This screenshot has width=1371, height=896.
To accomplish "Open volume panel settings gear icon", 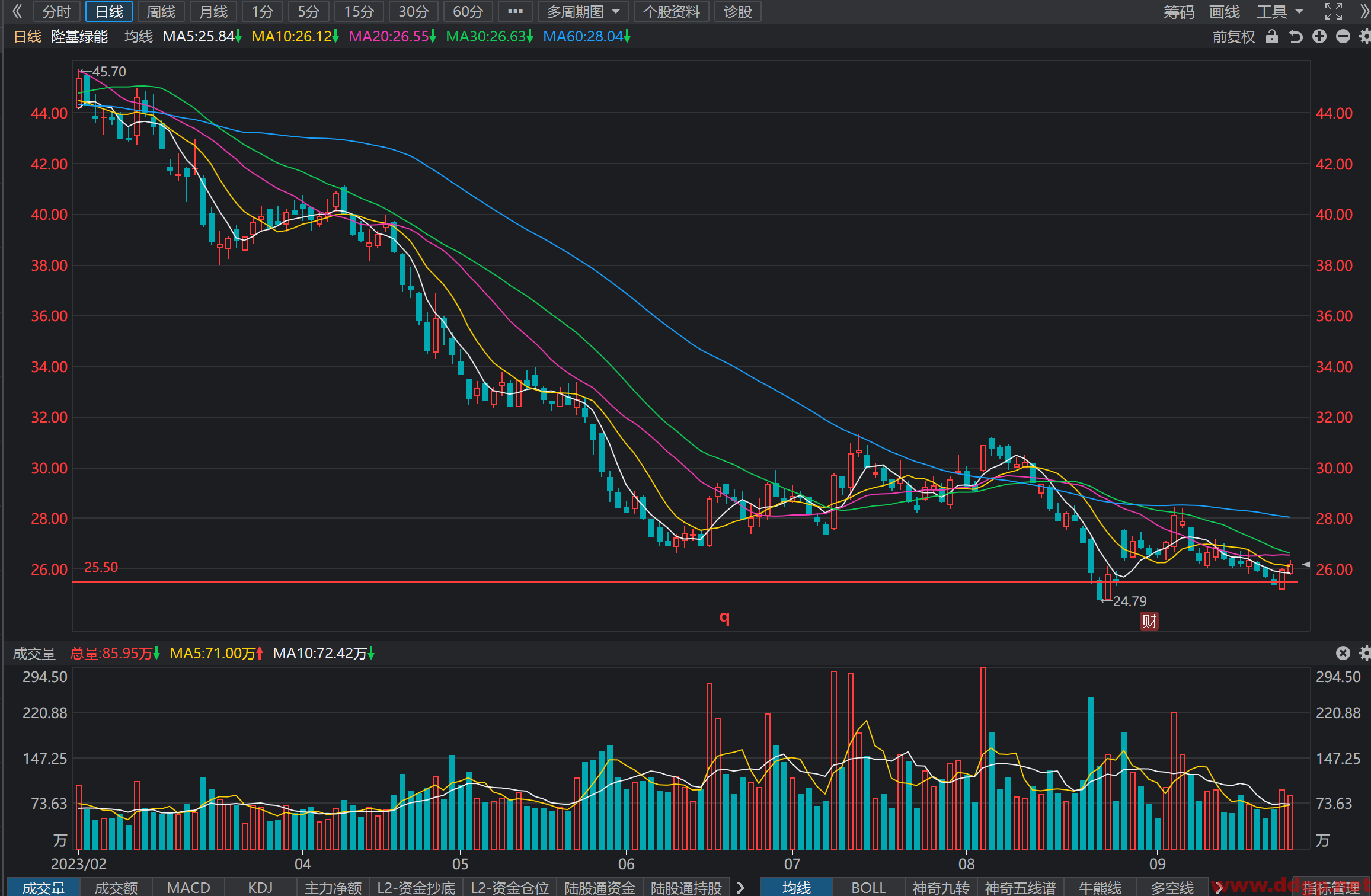I will [x=1365, y=653].
